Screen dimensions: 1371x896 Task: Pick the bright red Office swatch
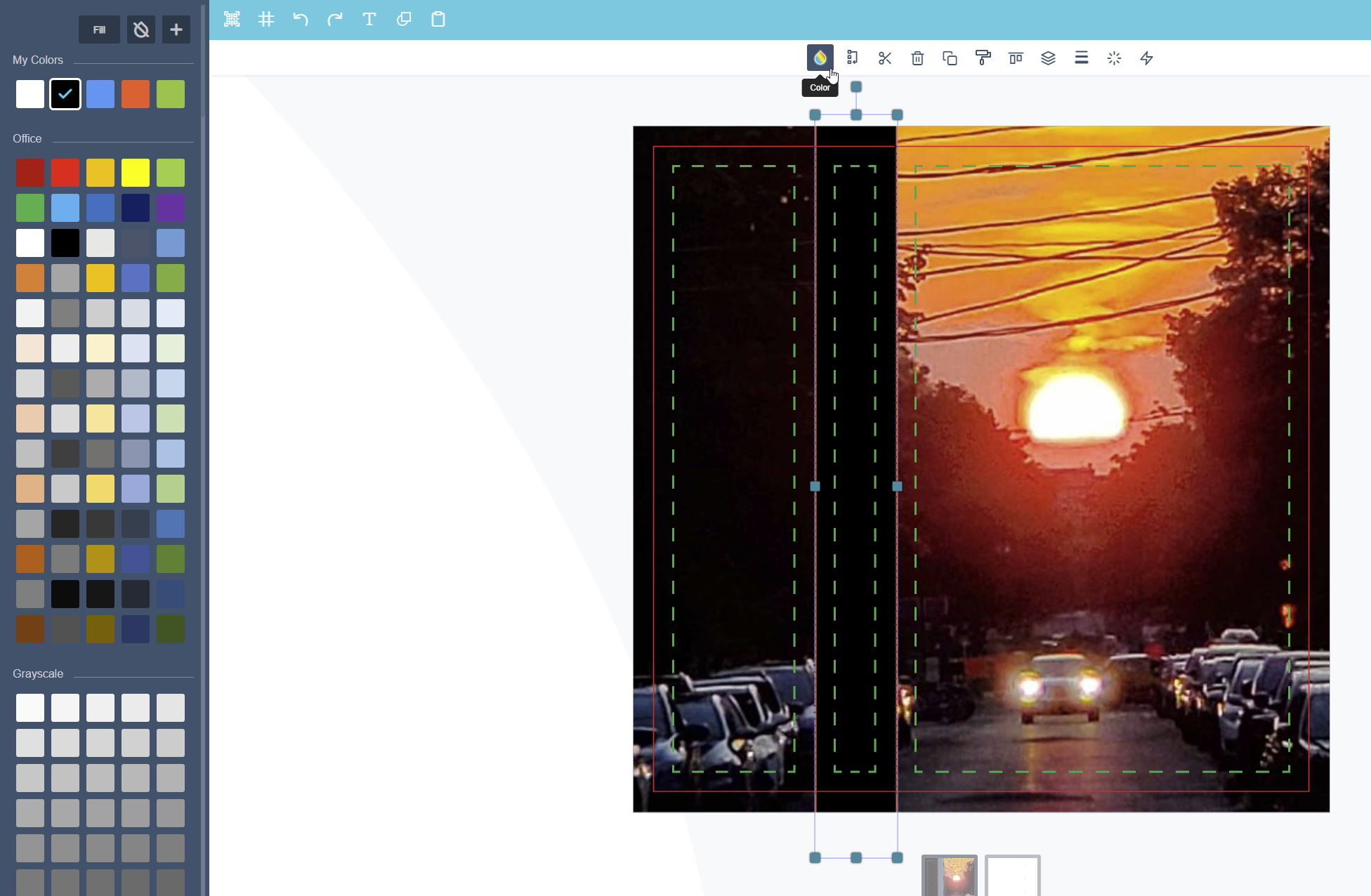(65, 173)
